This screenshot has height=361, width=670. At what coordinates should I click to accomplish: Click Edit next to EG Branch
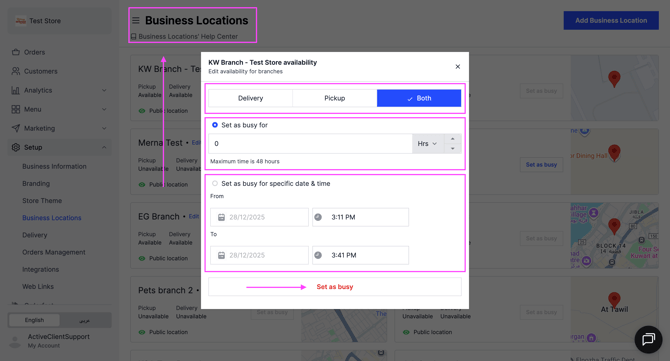tap(194, 217)
